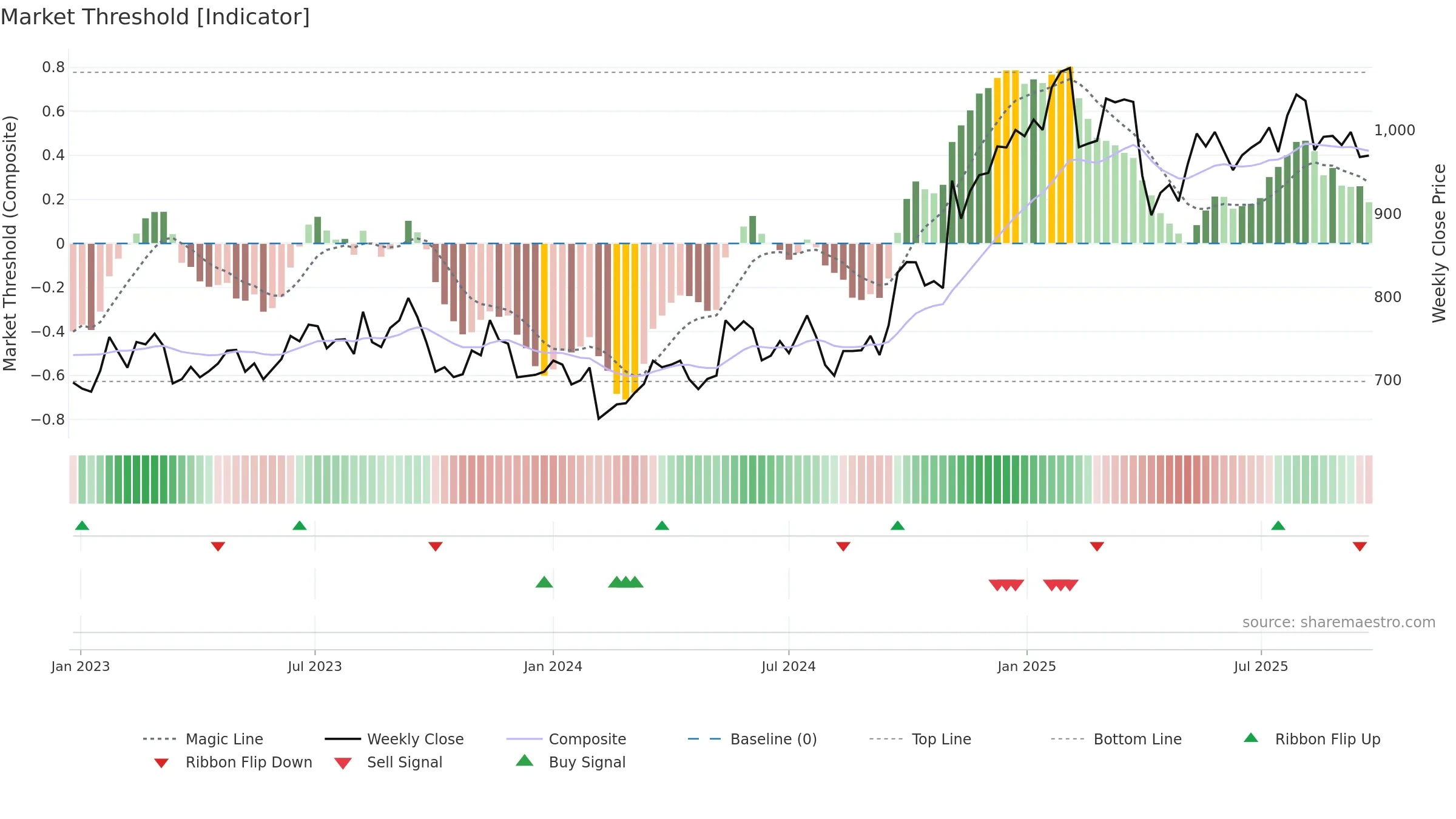The image size is (1456, 819).
Task: Click the lone buy signal triangle before Jan 2024
Action: [544, 582]
